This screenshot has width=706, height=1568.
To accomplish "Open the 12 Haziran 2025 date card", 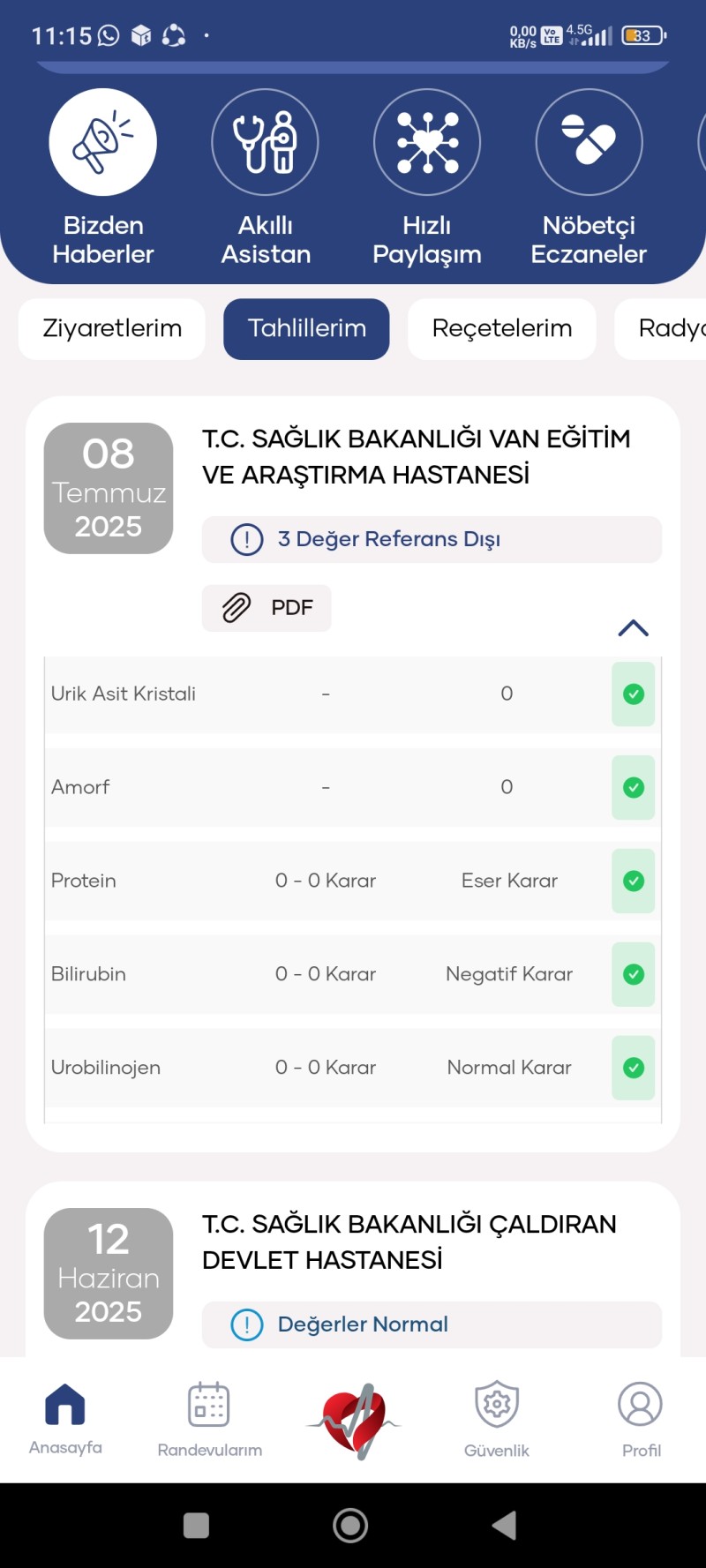I will 109,1273.
